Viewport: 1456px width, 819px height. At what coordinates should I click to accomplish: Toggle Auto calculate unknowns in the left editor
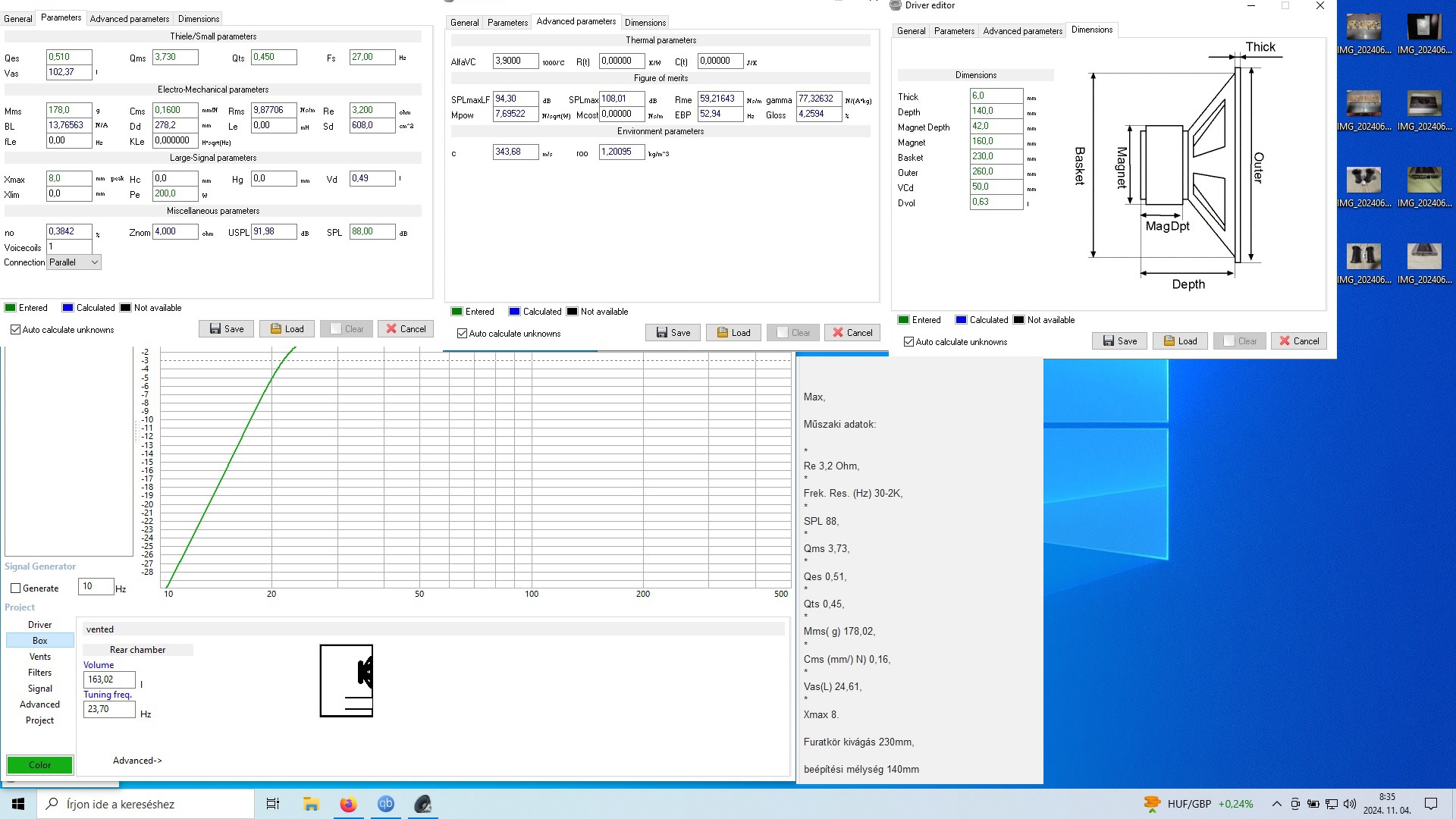16,330
